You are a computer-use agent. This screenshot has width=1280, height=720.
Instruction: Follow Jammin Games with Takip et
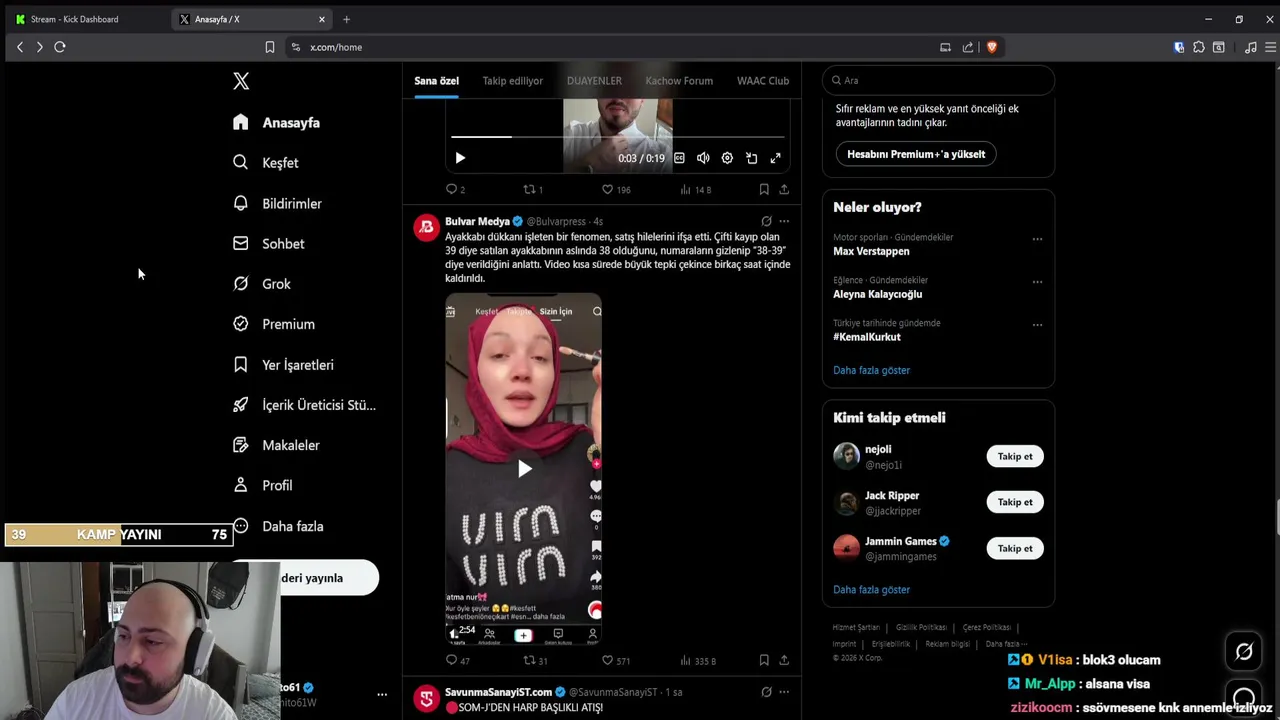pos(1015,548)
